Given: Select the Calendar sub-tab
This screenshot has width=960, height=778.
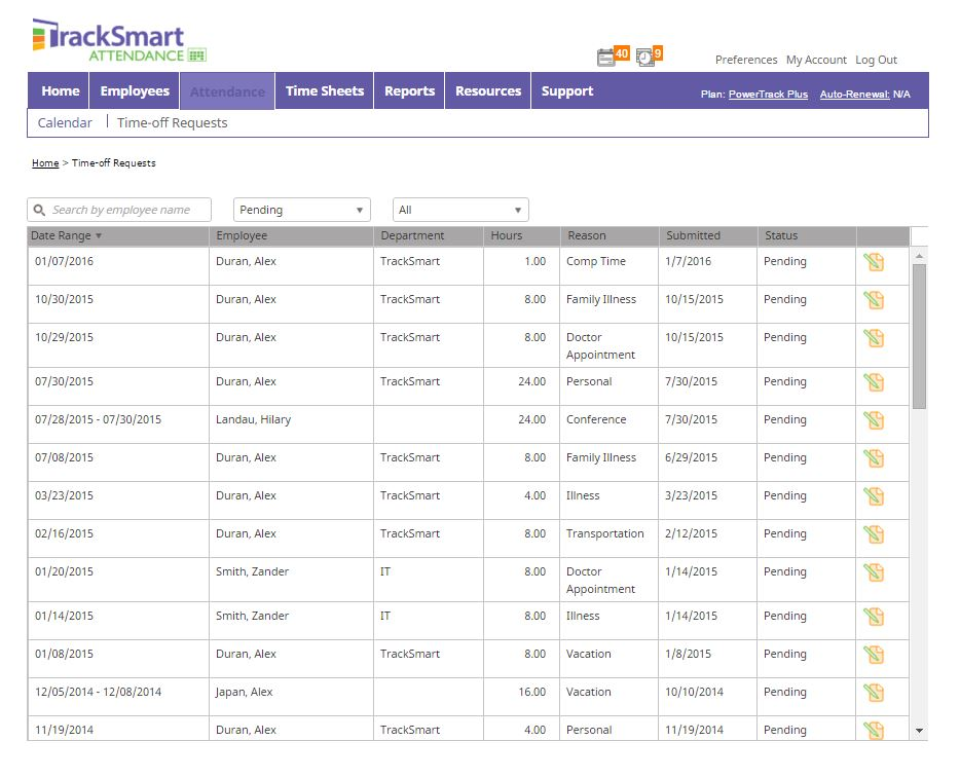Looking at the screenshot, I should coord(62,122).
